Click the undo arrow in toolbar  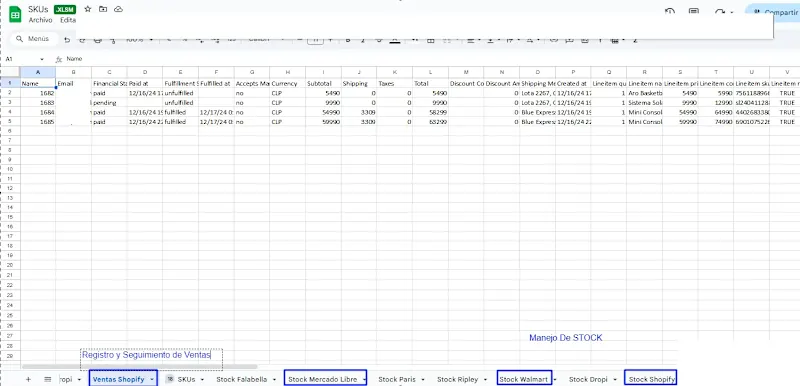[67, 40]
